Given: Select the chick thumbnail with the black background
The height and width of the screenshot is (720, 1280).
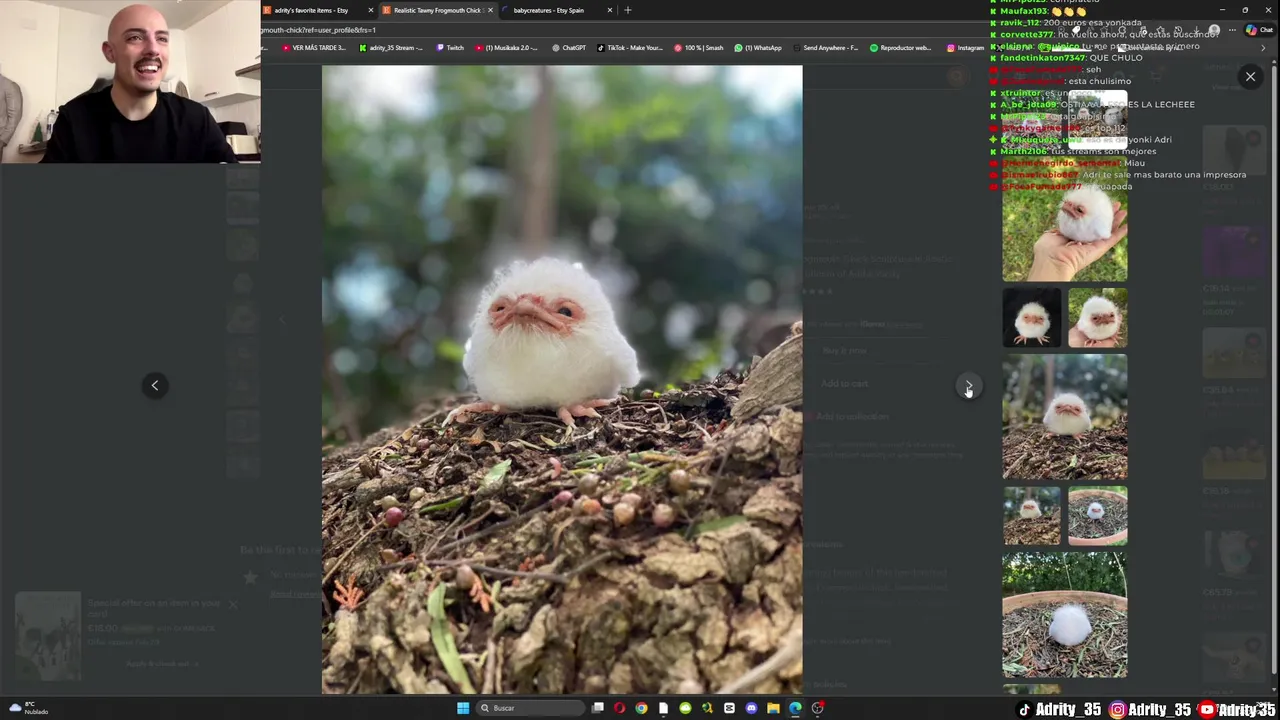Looking at the screenshot, I should 1032,318.
